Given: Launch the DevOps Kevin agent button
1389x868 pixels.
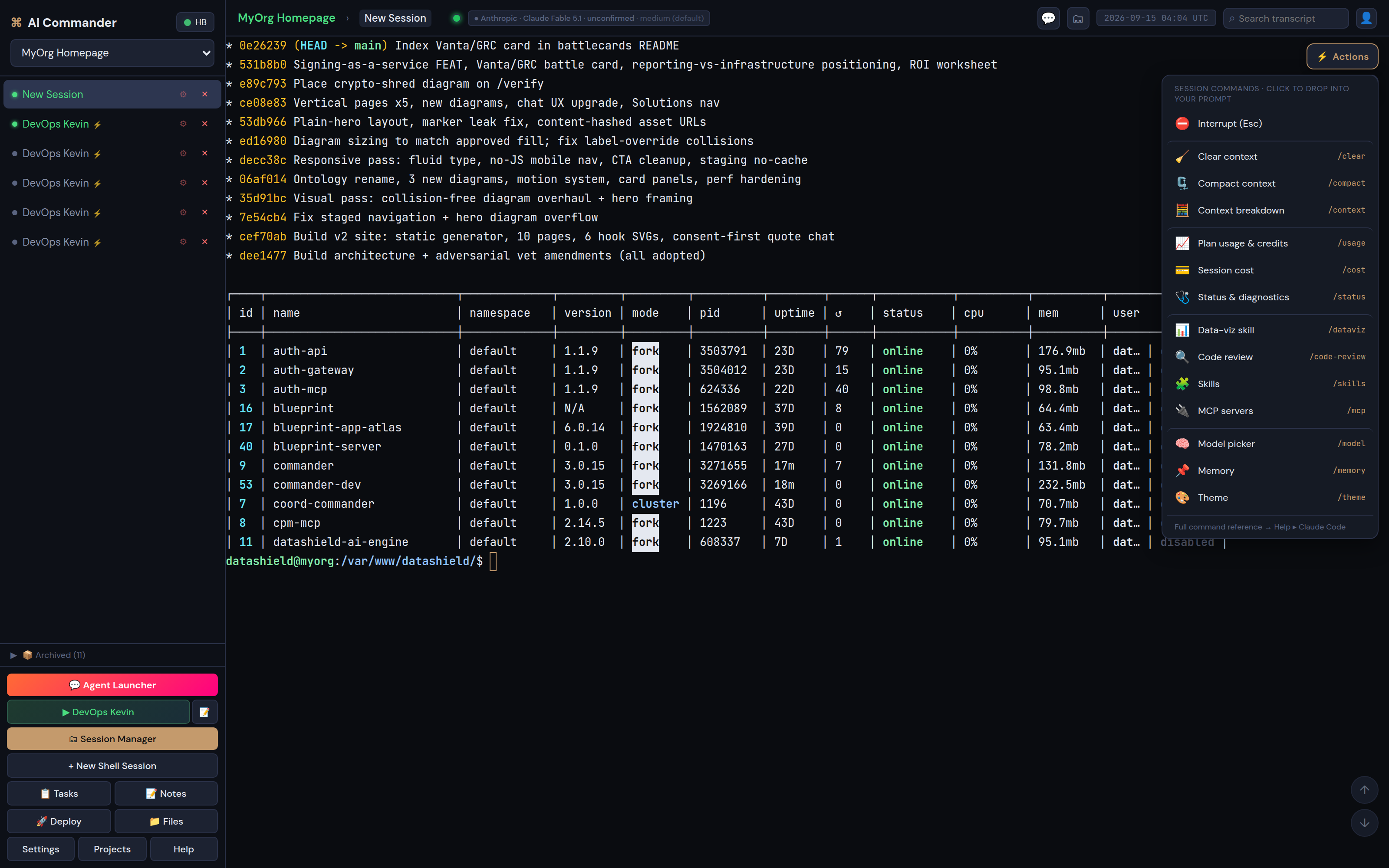Looking at the screenshot, I should point(98,712).
